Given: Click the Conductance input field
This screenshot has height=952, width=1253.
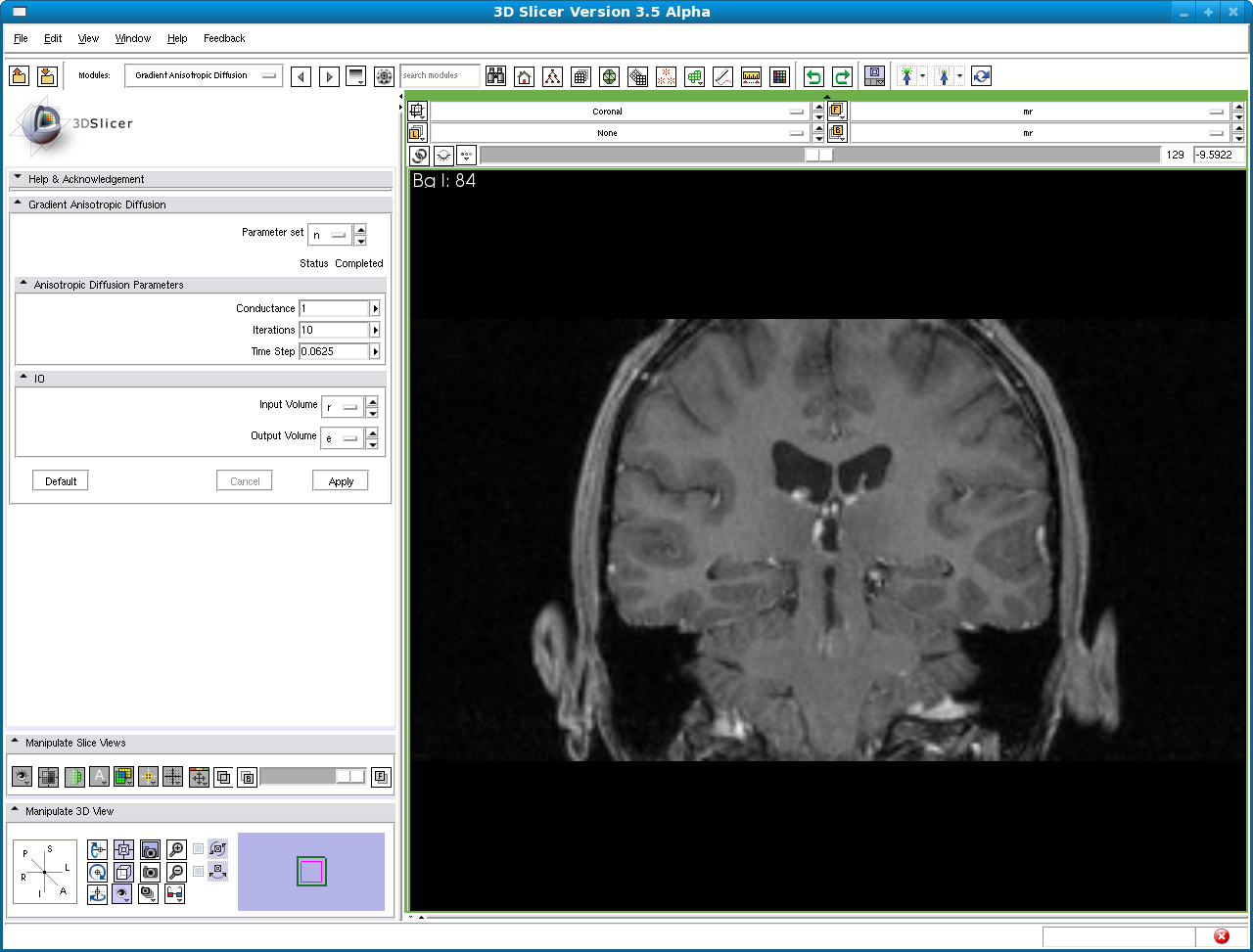Looking at the screenshot, I should click(333, 308).
